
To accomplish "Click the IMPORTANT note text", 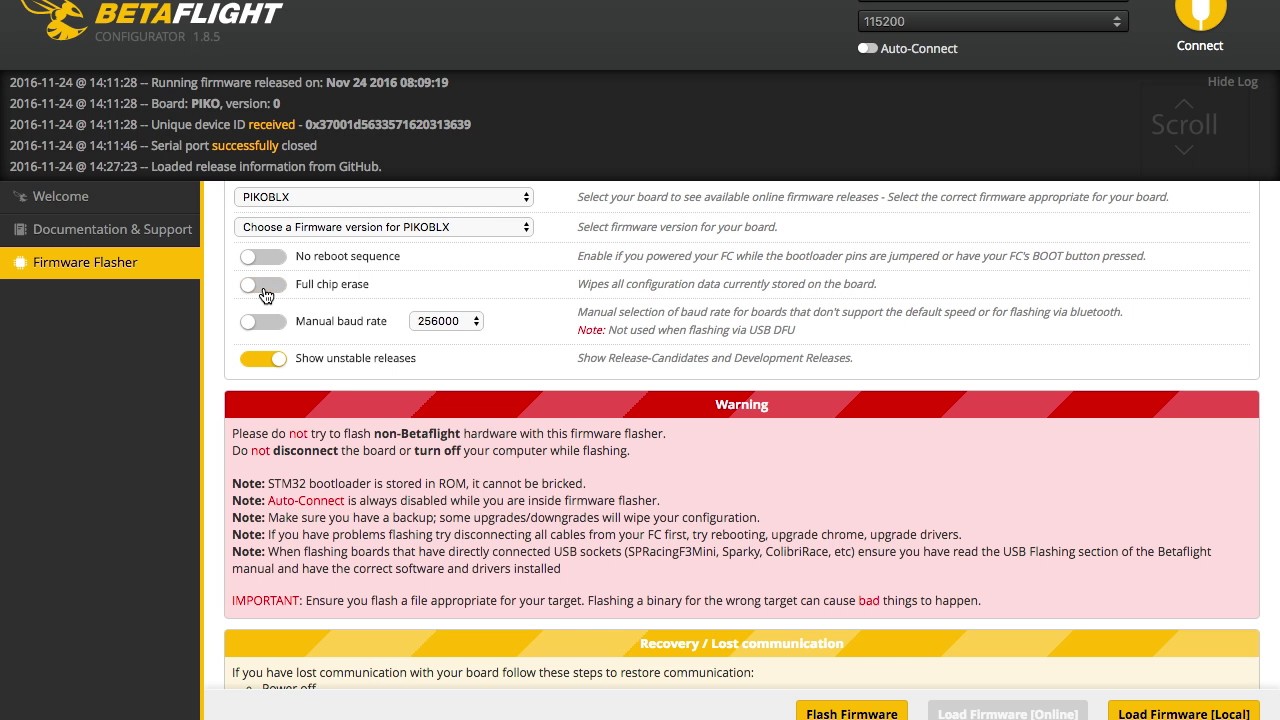I will tap(606, 601).
